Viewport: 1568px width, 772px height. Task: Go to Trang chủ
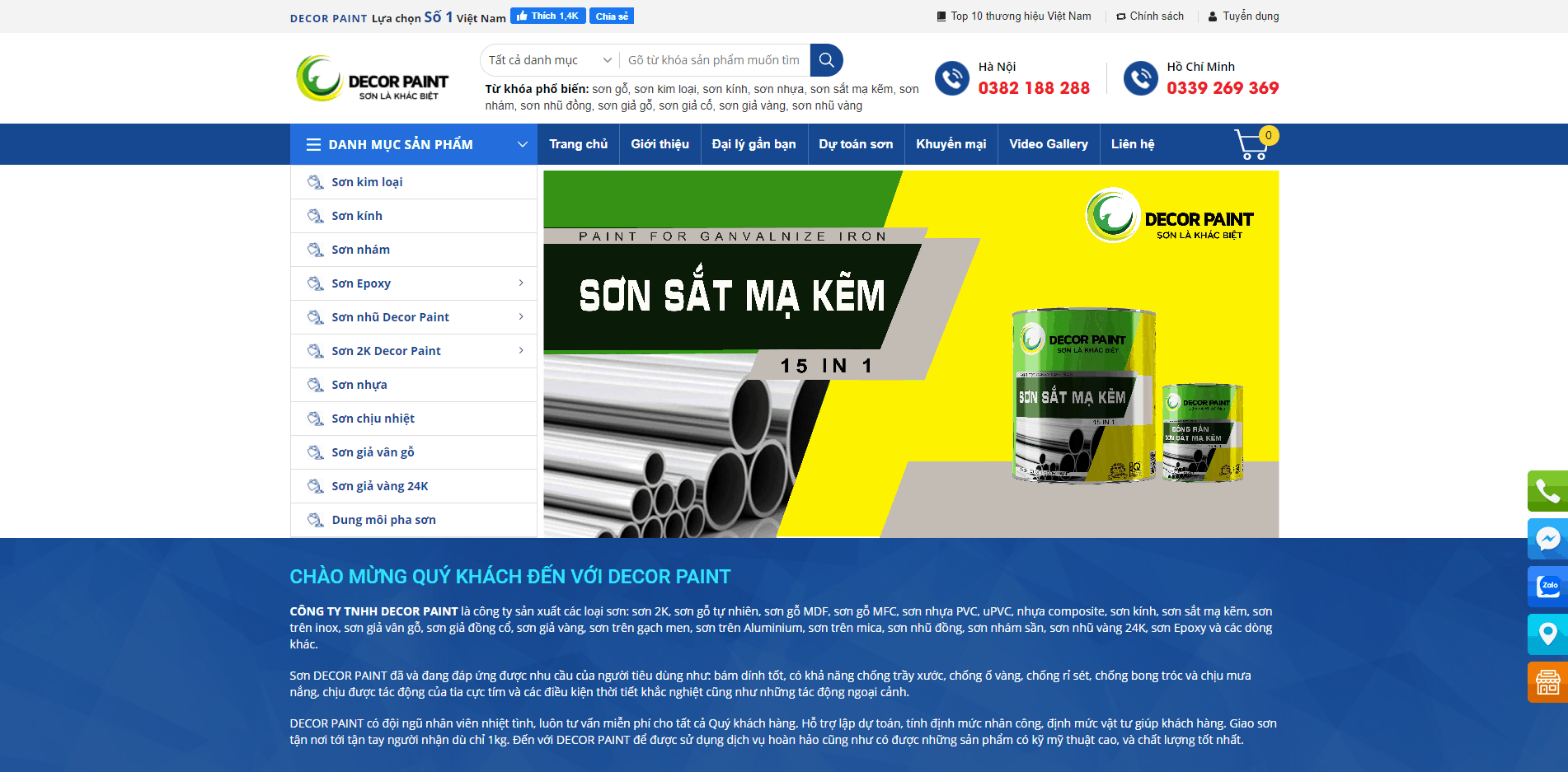579,144
